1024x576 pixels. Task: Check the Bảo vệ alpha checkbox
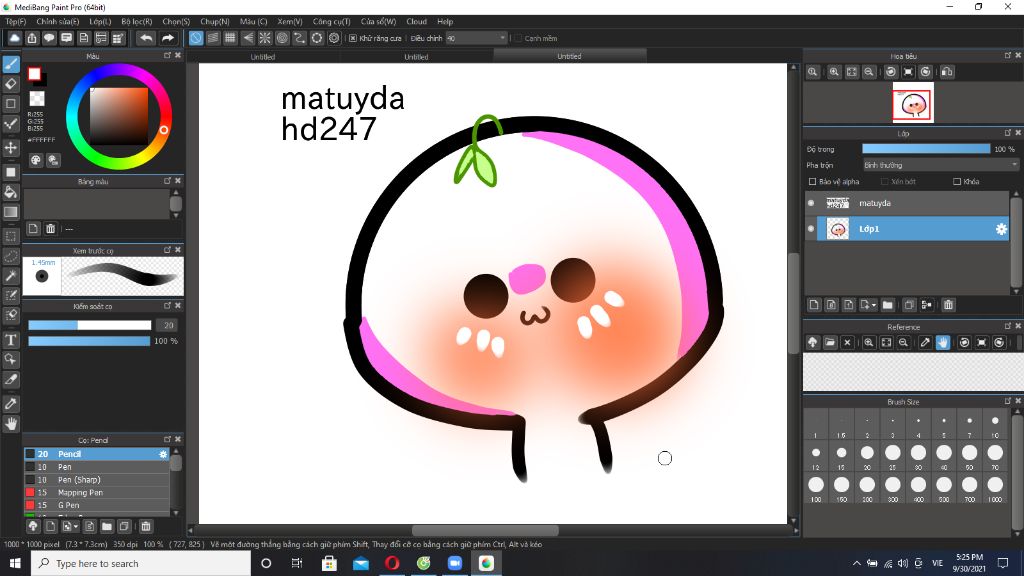pos(812,182)
